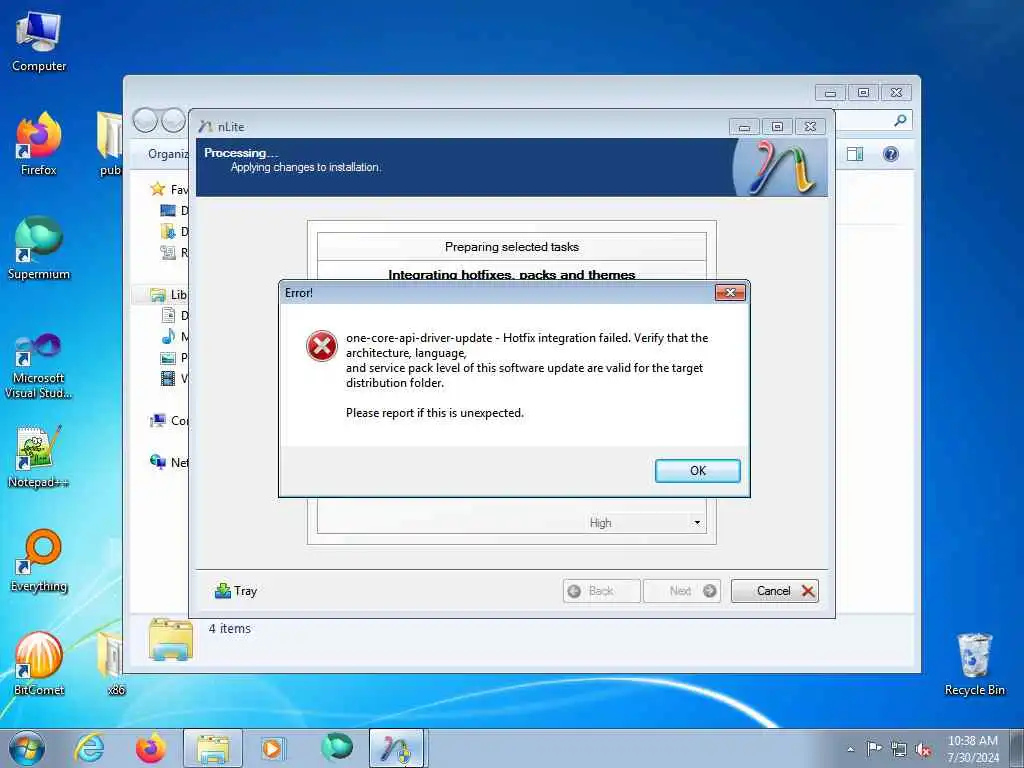This screenshot has height=768, width=1024.
Task: Click the network tray icon
Action: (x=899, y=749)
